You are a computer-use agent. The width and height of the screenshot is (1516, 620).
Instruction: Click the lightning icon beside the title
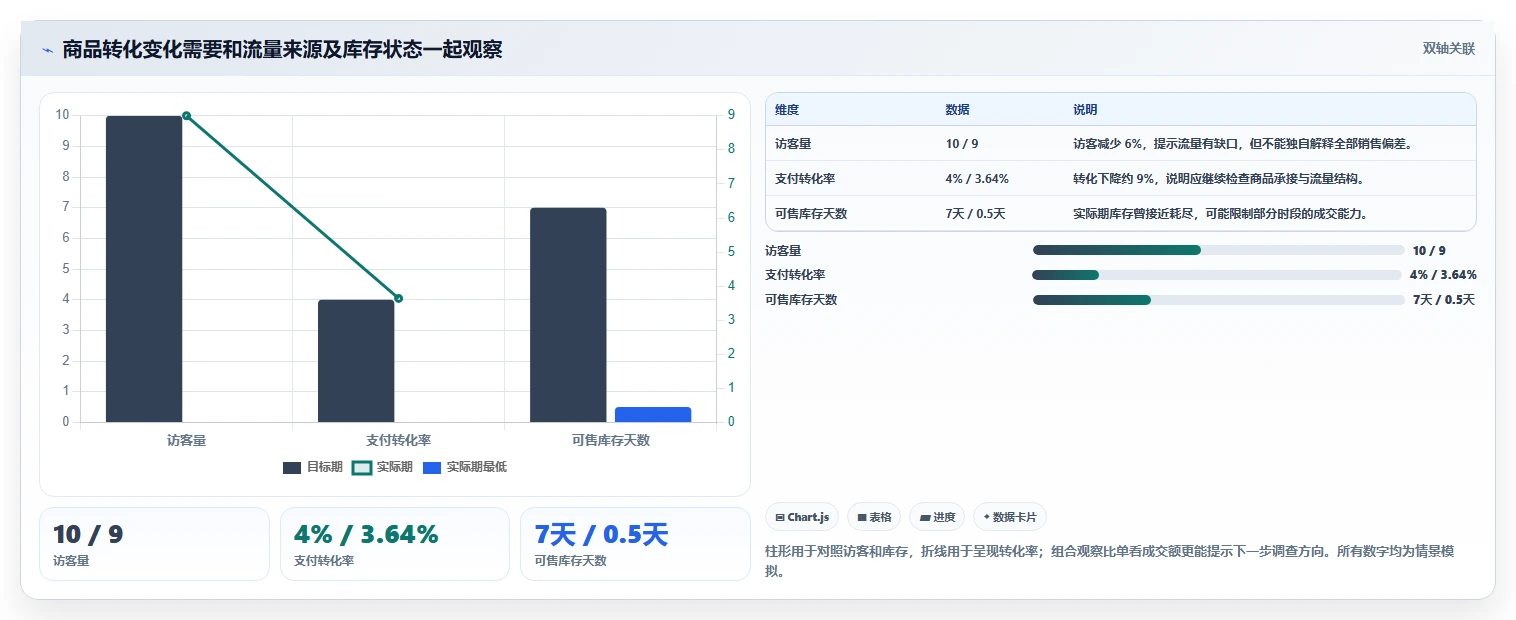point(48,50)
